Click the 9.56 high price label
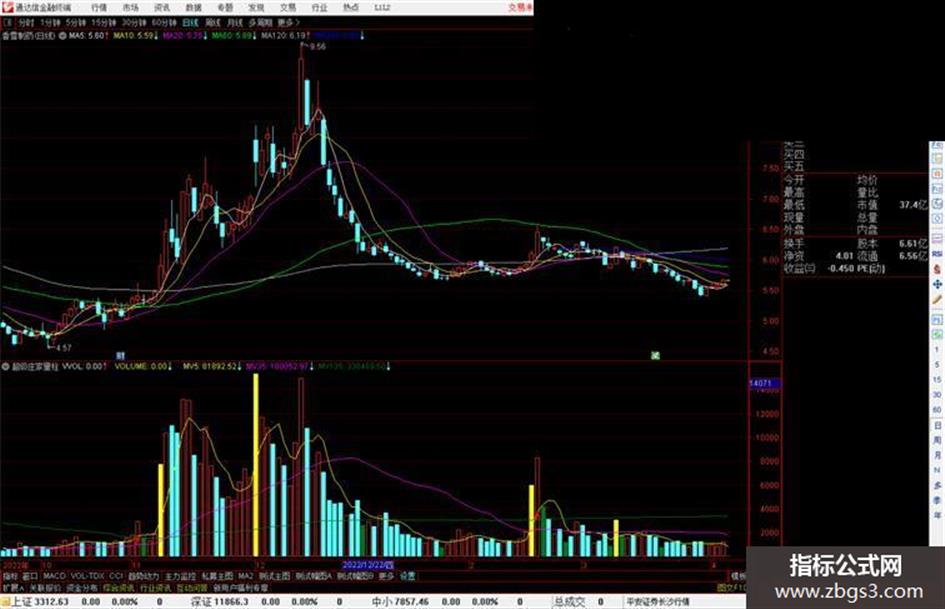This screenshot has height=609, width=945. pyautogui.click(x=318, y=46)
